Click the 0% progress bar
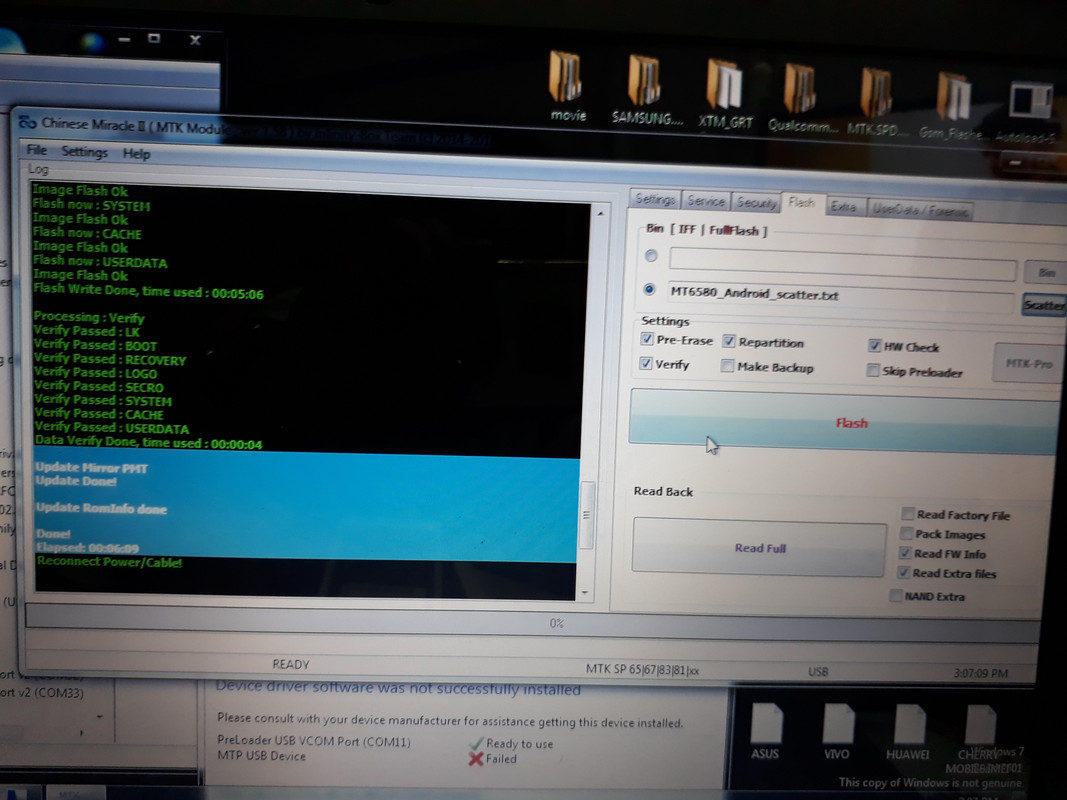 (532, 623)
